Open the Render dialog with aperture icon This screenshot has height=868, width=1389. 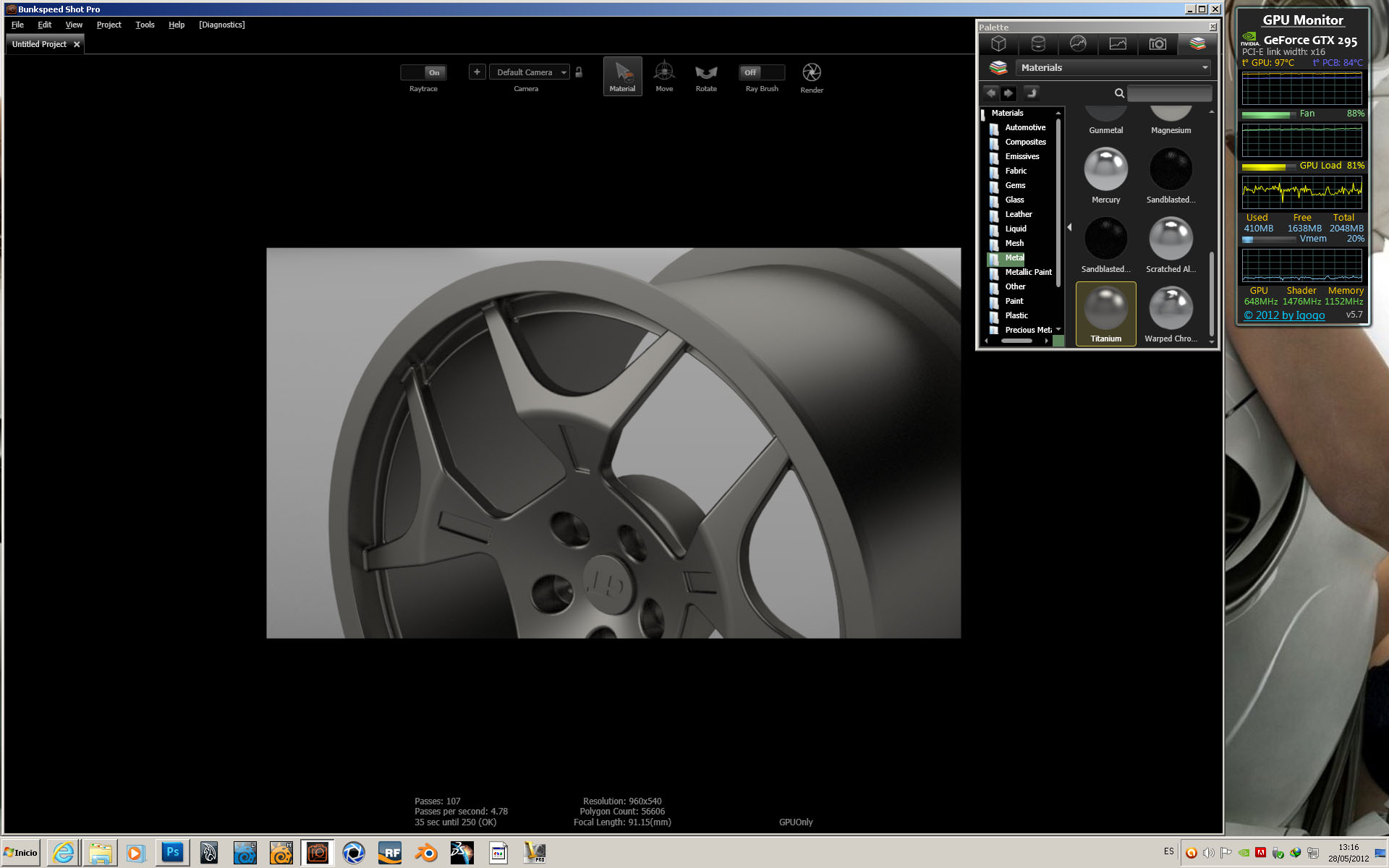[812, 77]
